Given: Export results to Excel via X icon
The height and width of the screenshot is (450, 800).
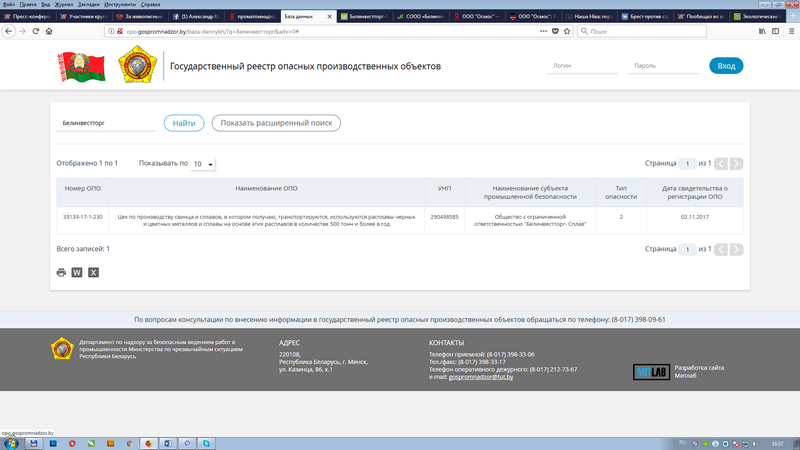Looking at the screenshot, I should (93, 272).
